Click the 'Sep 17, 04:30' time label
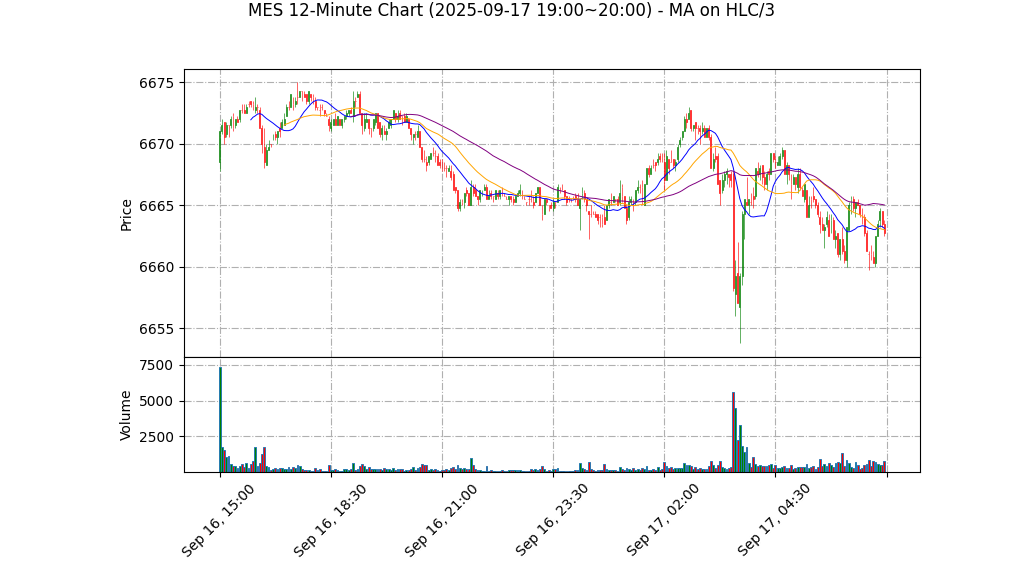This screenshot has width=1022, height=575. point(774,520)
